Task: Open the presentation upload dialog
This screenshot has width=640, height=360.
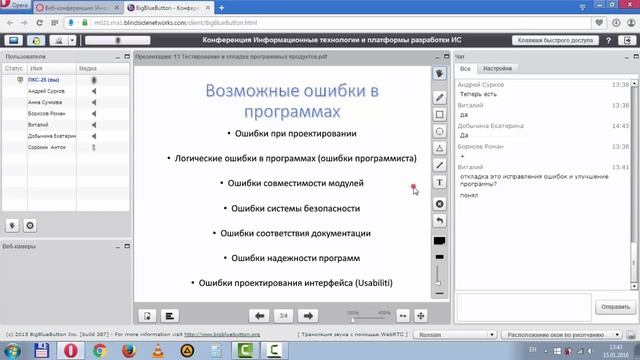Action: [147, 316]
